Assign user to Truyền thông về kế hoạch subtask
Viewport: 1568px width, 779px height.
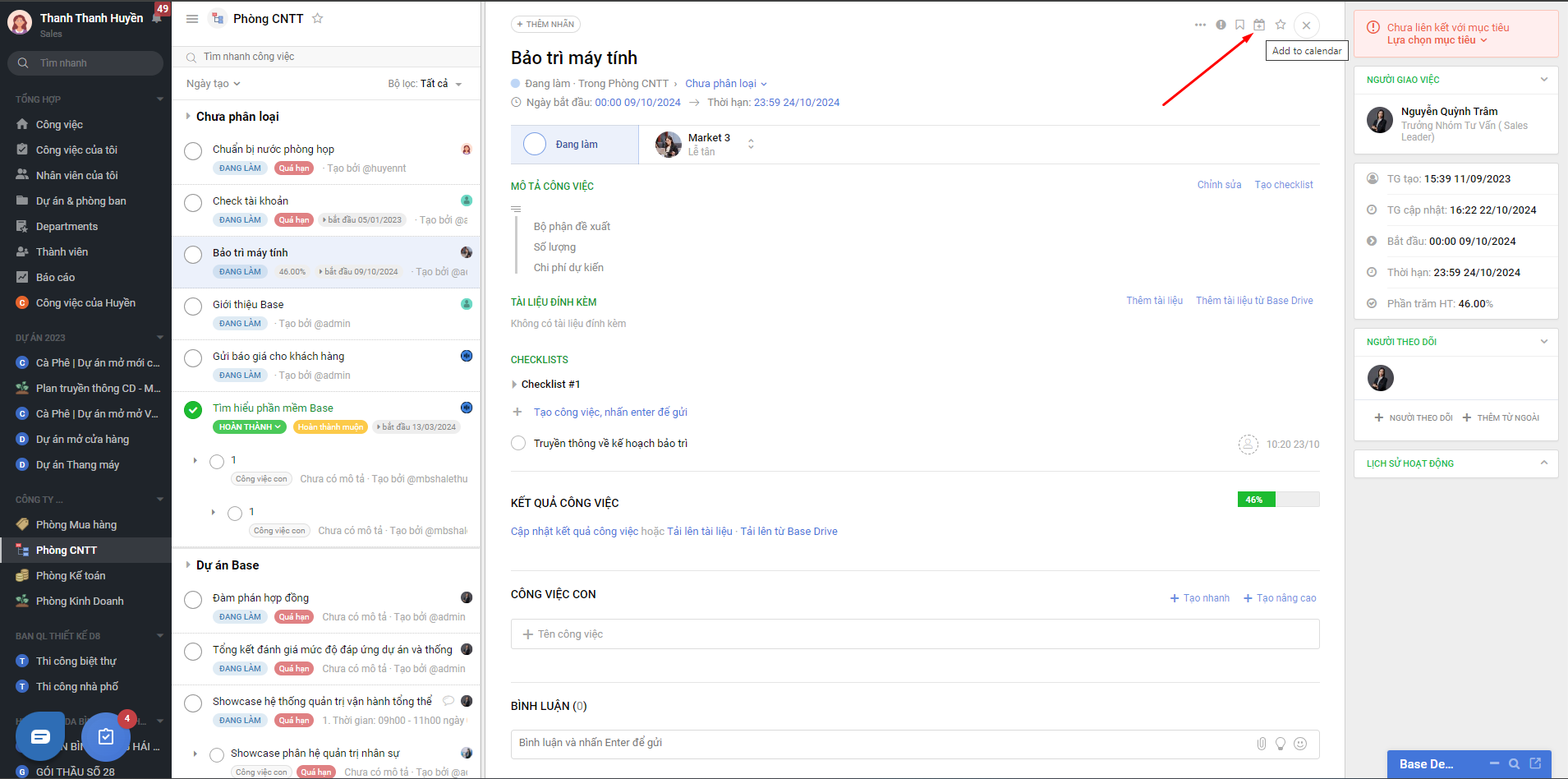pyautogui.click(x=1248, y=445)
